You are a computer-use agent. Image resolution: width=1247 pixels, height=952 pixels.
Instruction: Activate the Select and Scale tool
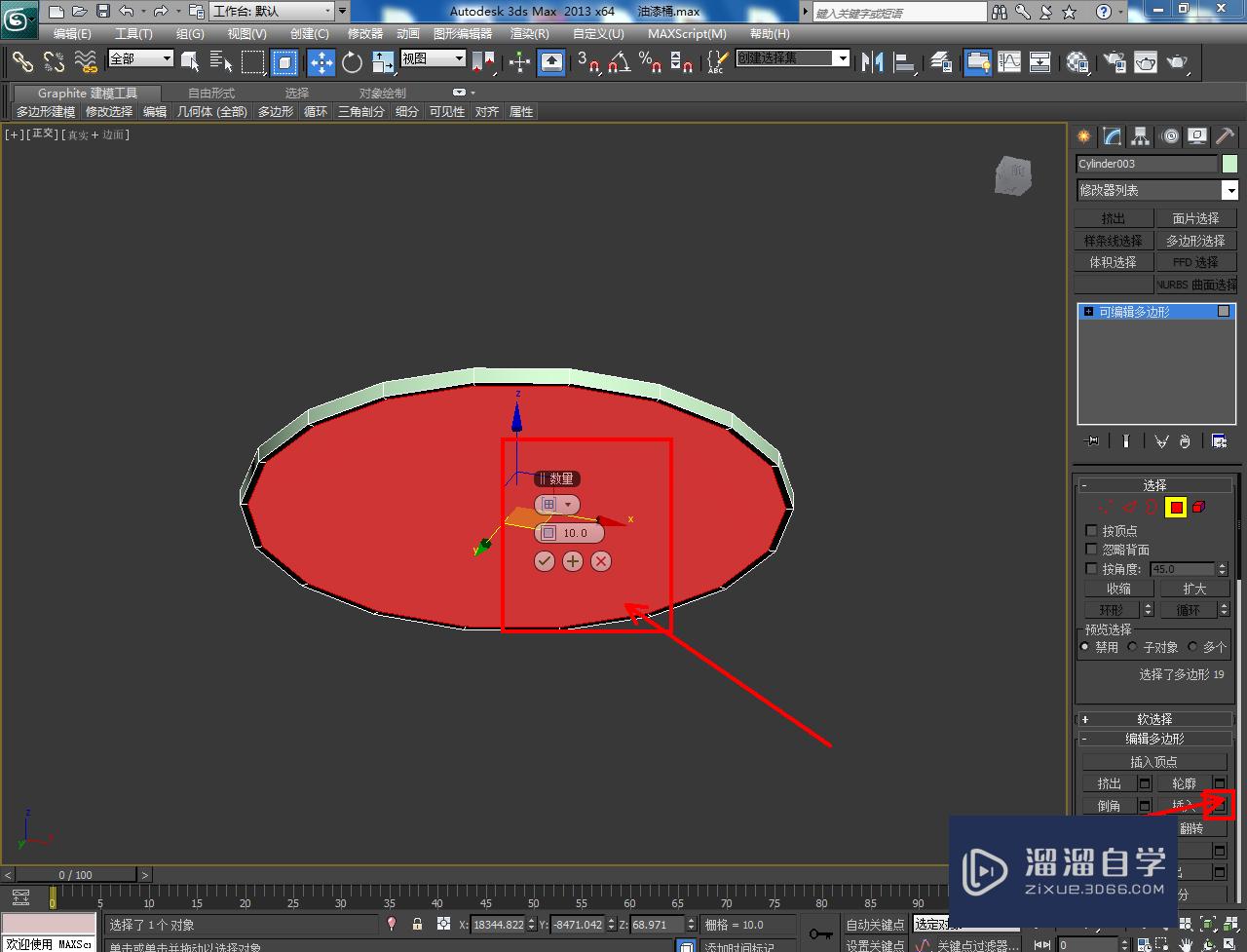coord(383,61)
